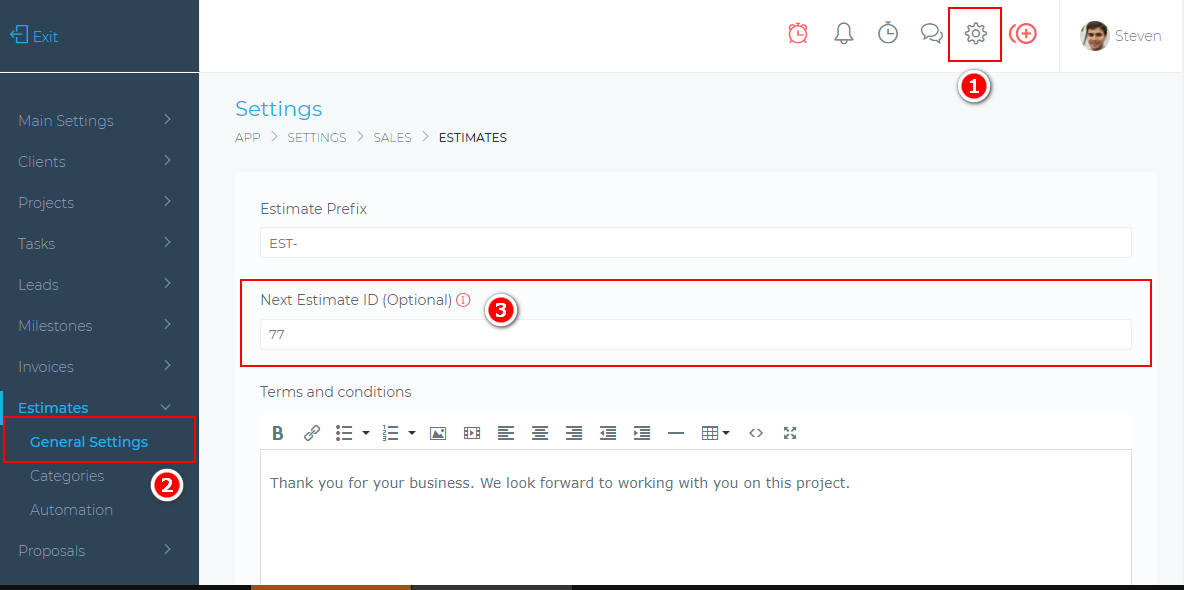Screen dimensions: 1184x590
Task: Click the red quick-add icon
Action: [1023, 33]
